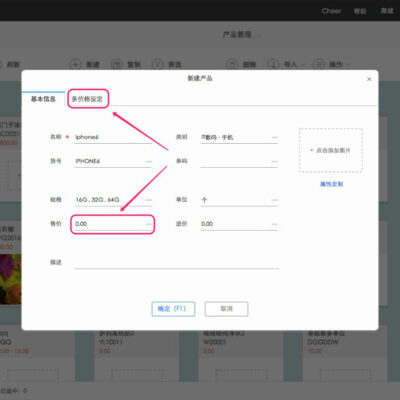Click the product card coded YL10011
400x400 pixels.
click(x=137, y=356)
